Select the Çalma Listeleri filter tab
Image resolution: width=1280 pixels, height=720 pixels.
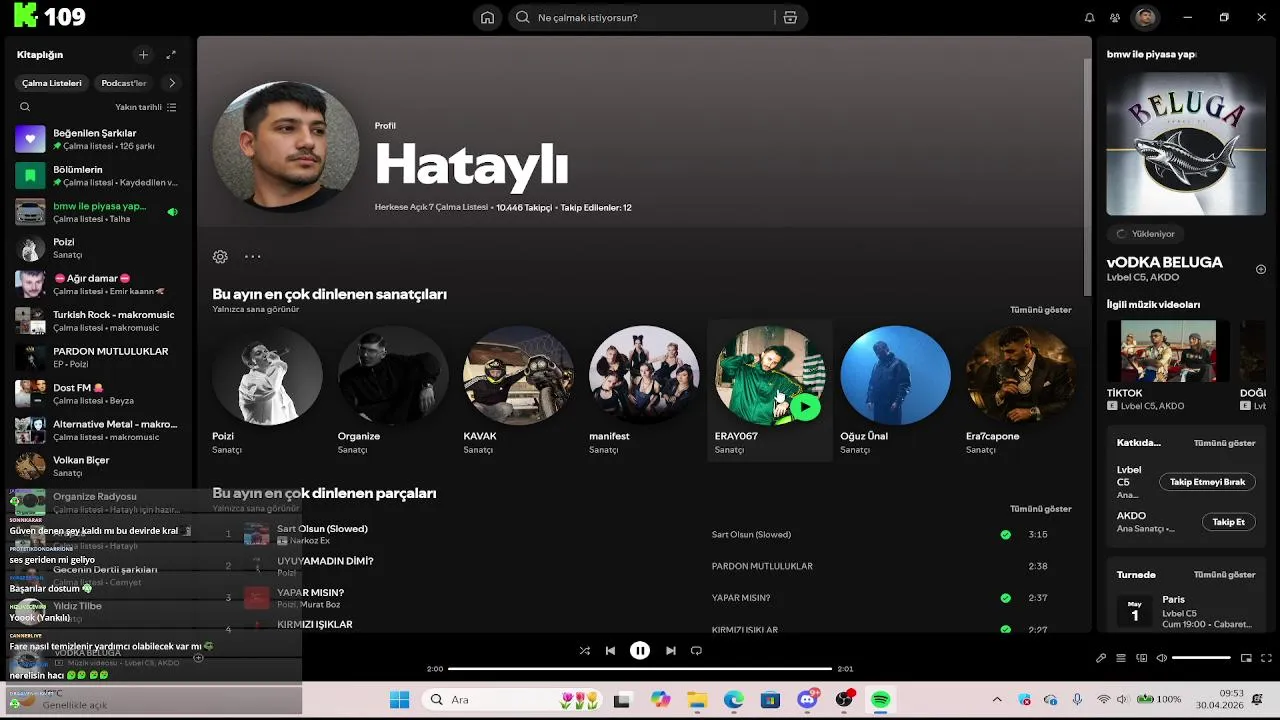coord(52,83)
